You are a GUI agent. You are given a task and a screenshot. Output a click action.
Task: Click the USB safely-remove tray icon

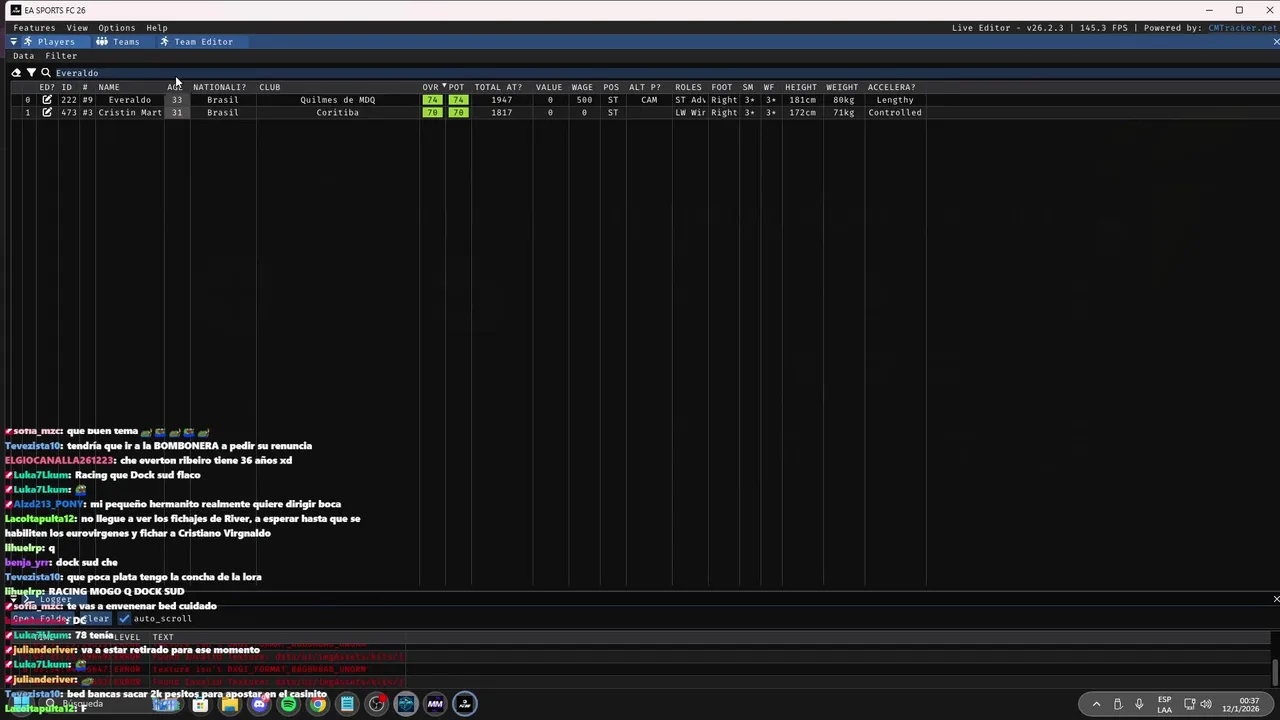point(1118,704)
